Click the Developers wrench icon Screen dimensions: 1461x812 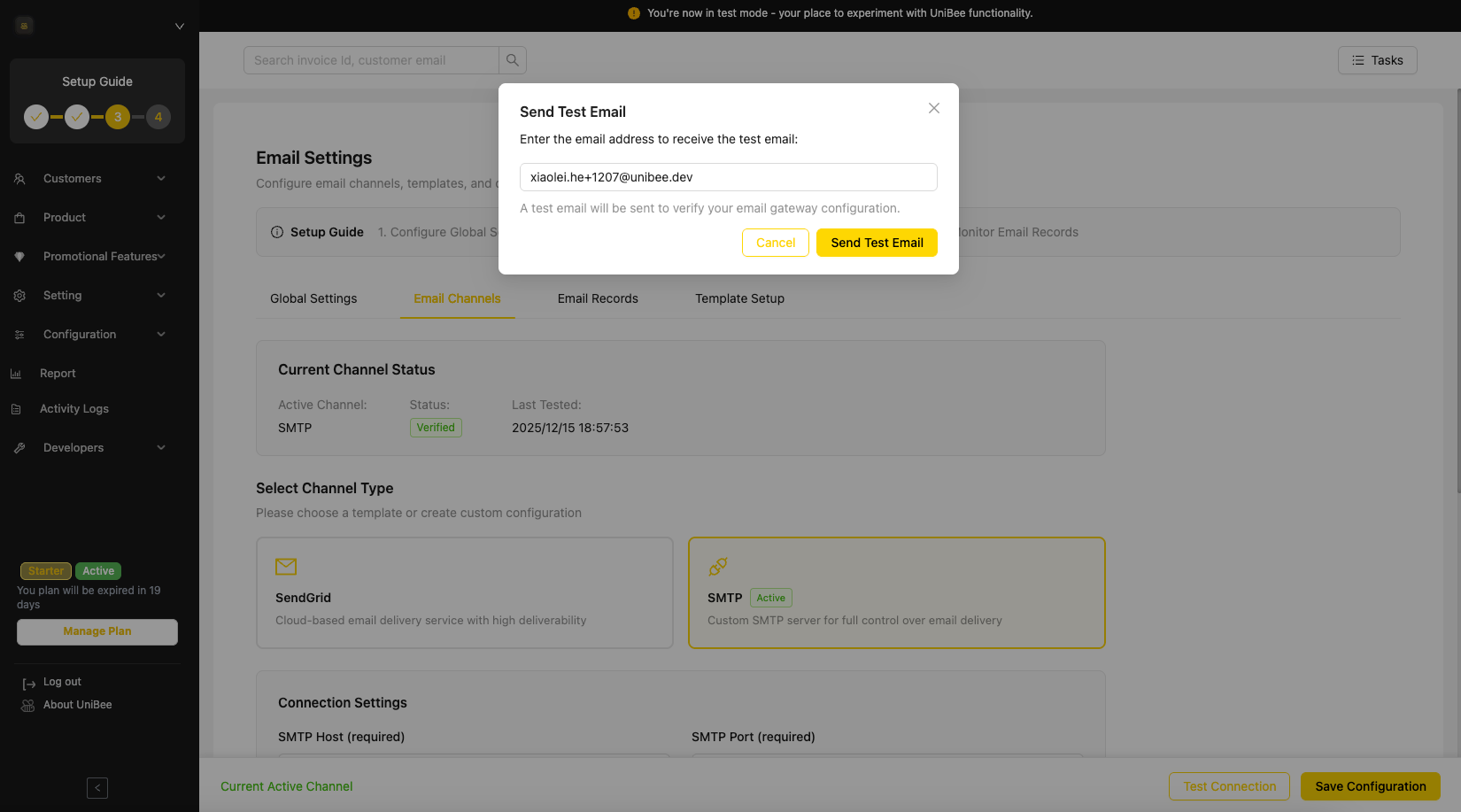click(x=19, y=448)
